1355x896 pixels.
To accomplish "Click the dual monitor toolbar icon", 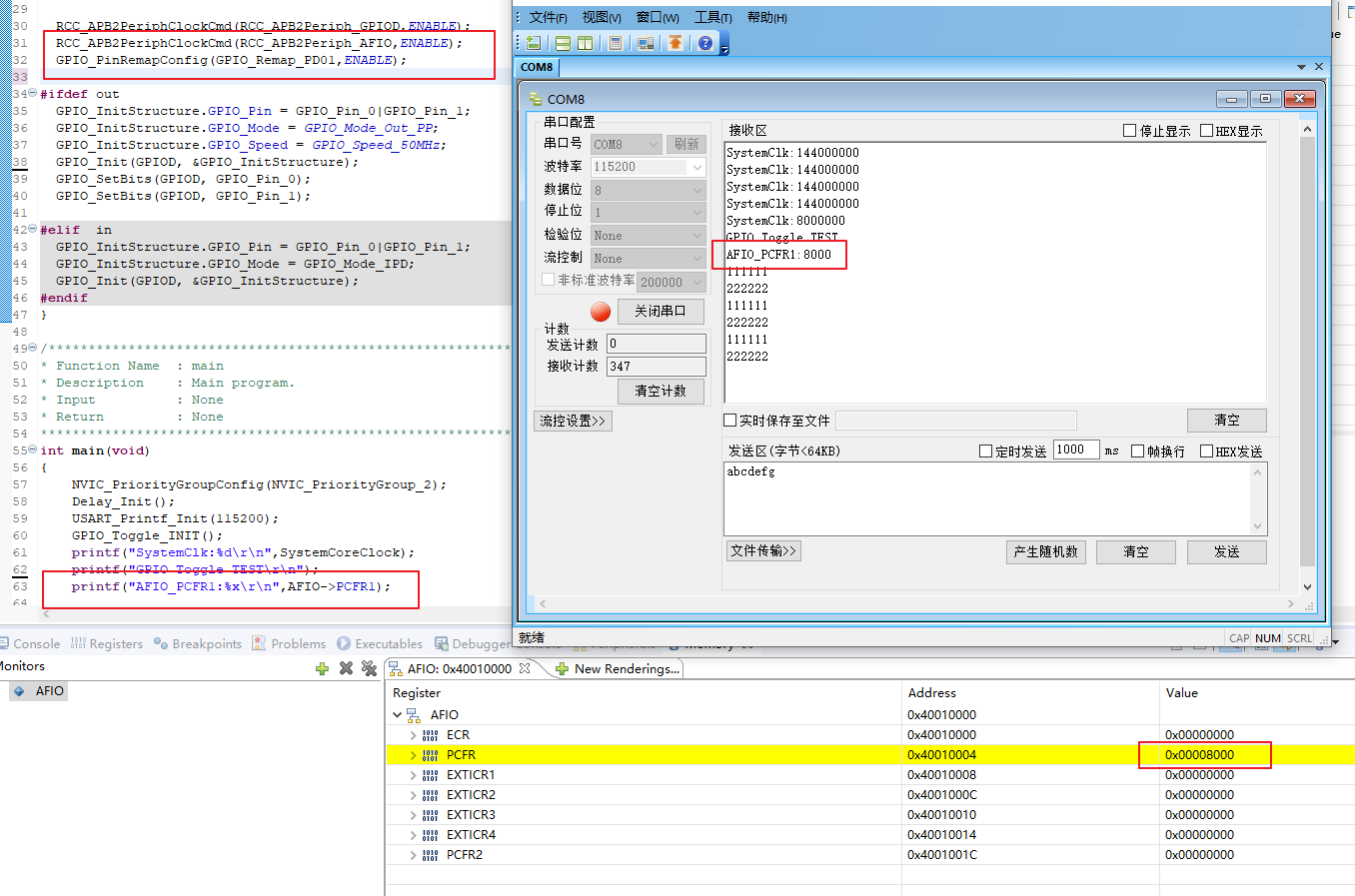I will coord(646,43).
